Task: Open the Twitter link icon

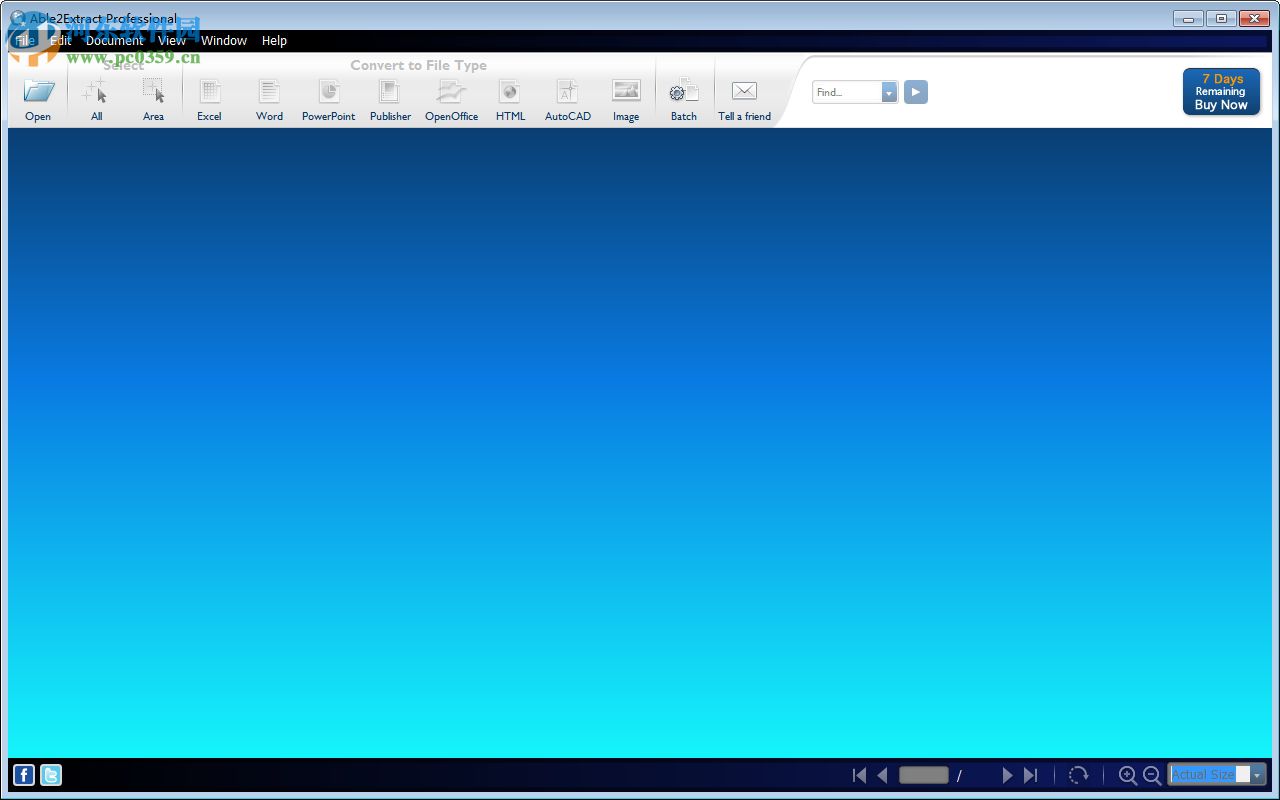Action: click(51, 774)
